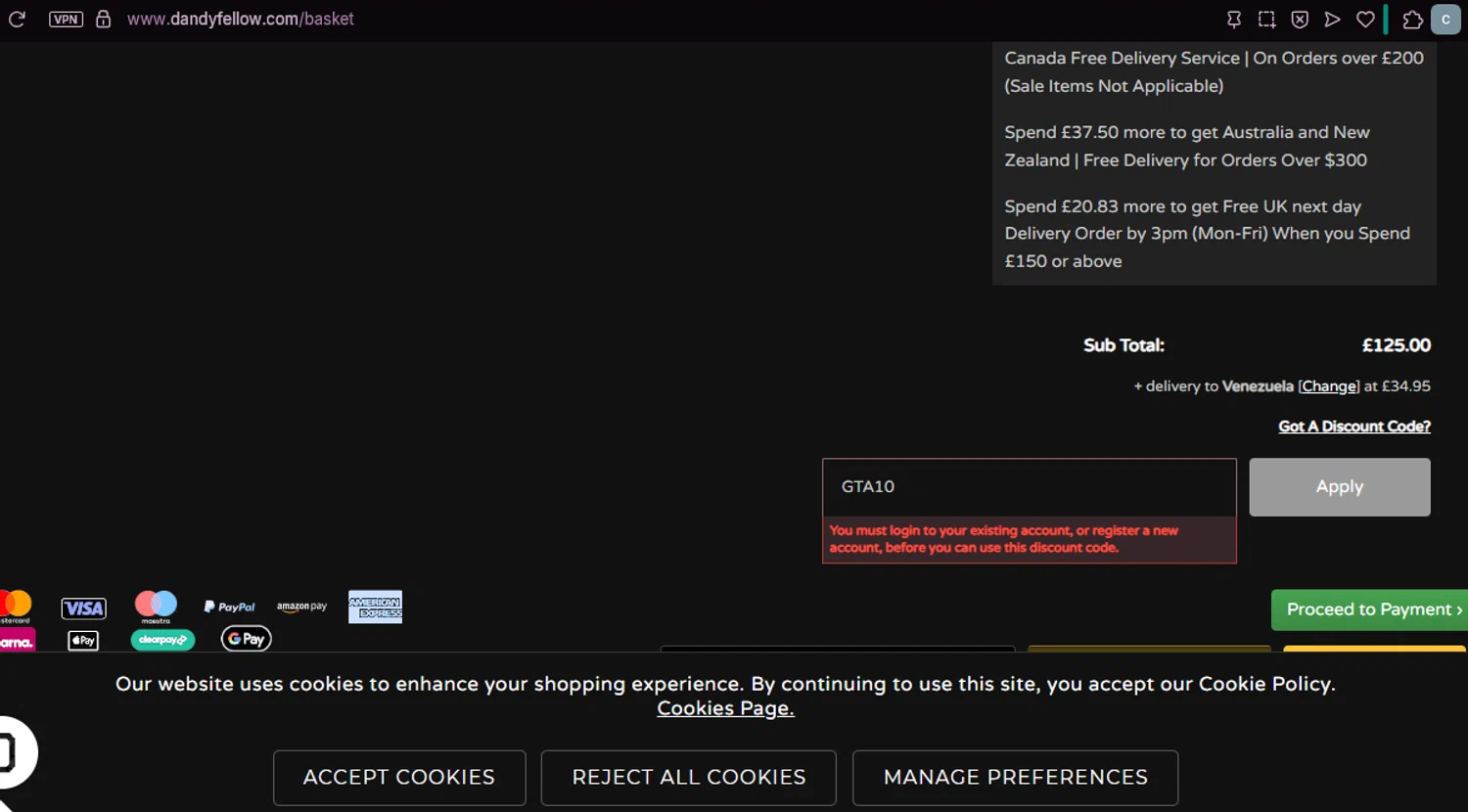Click the PayPal payment logo
The image size is (1468, 812).
click(229, 607)
